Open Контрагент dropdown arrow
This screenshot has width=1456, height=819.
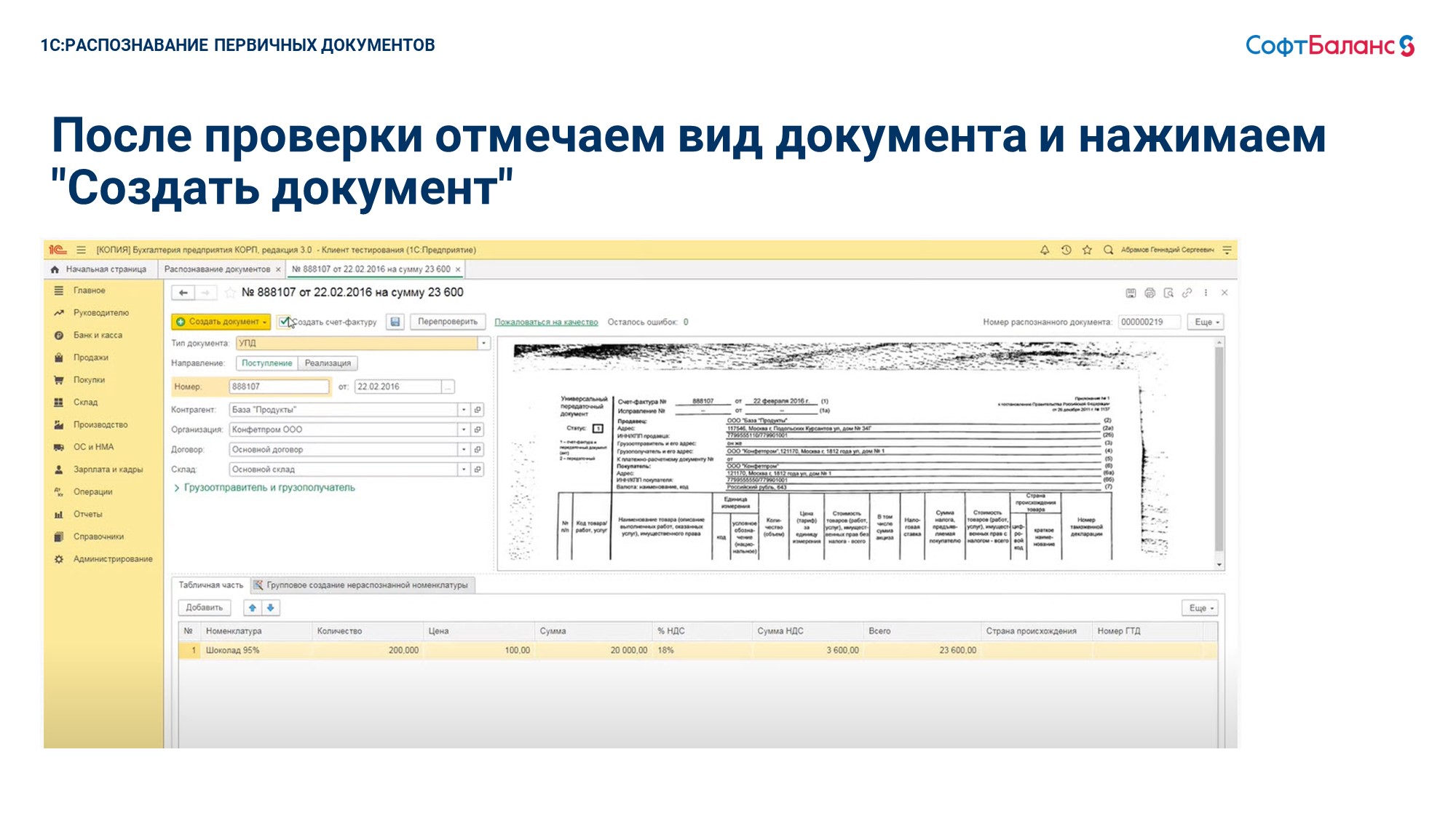click(464, 410)
